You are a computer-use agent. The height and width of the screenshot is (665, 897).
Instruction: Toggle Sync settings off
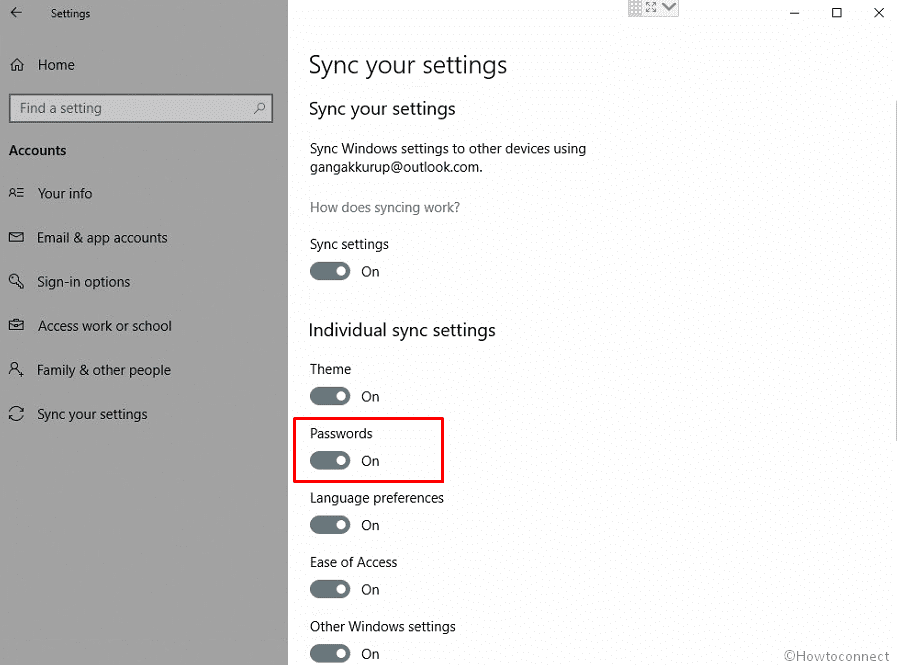click(x=330, y=271)
